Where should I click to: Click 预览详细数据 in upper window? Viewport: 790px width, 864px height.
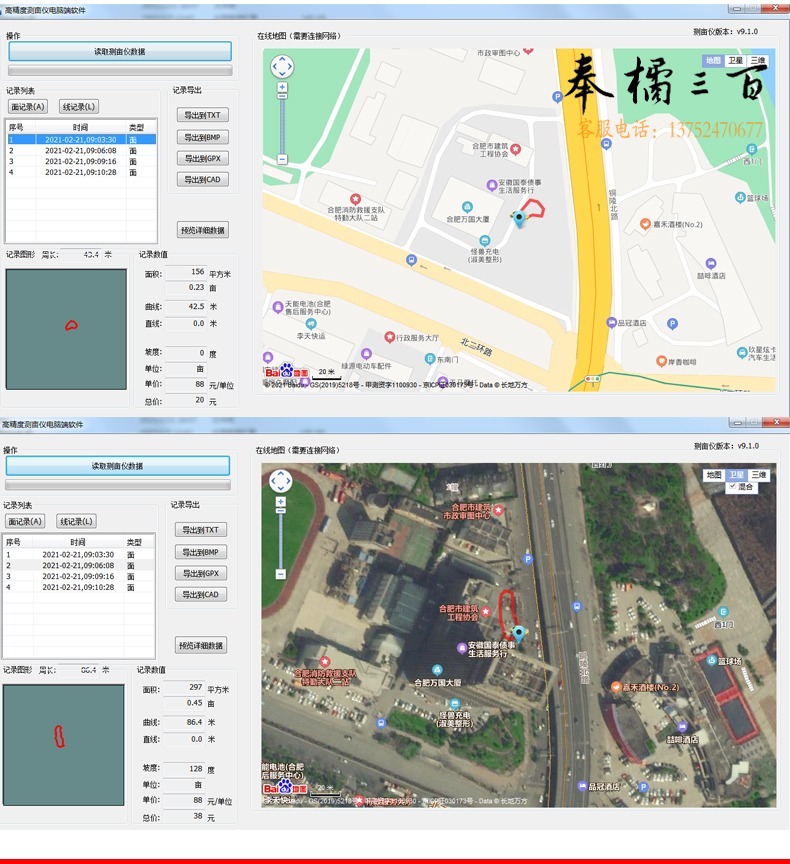click(x=203, y=230)
